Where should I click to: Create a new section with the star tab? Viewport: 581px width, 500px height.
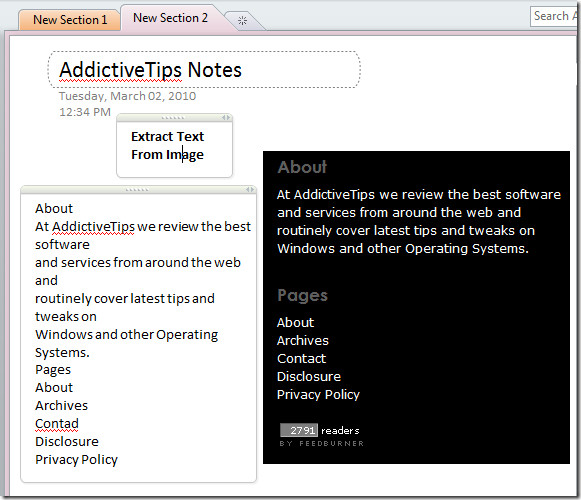pos(243,21)
